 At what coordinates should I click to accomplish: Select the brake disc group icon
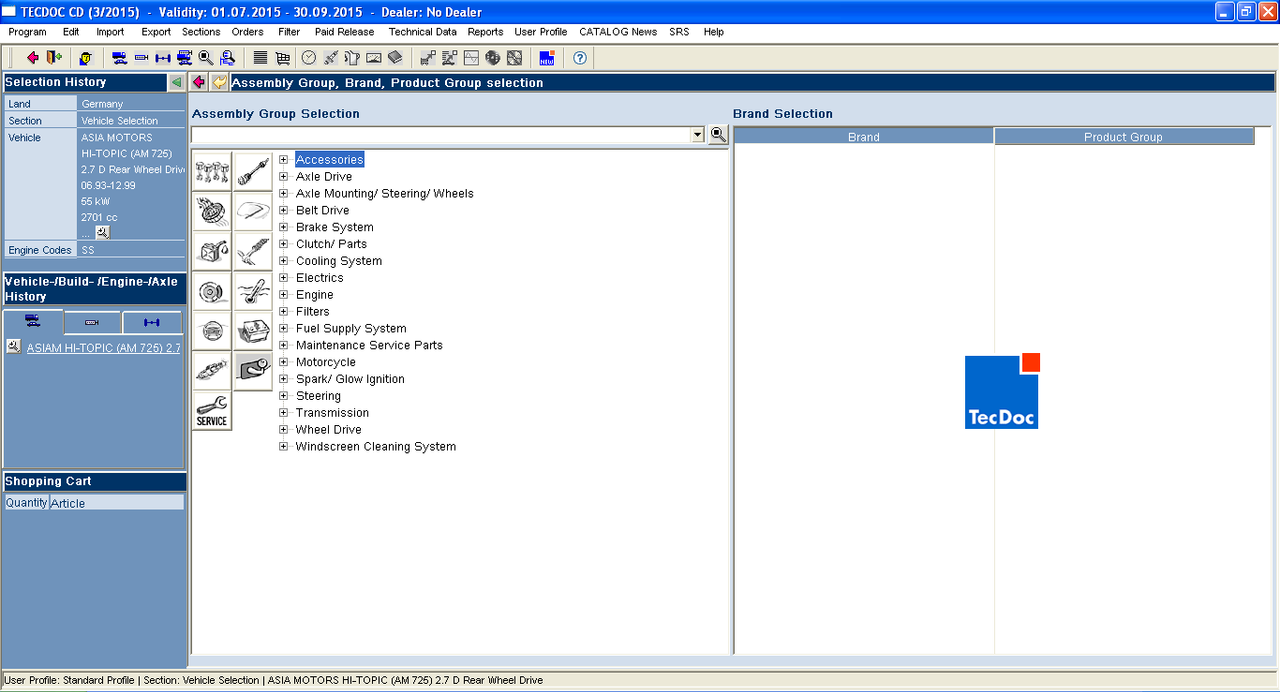[212, 291]
